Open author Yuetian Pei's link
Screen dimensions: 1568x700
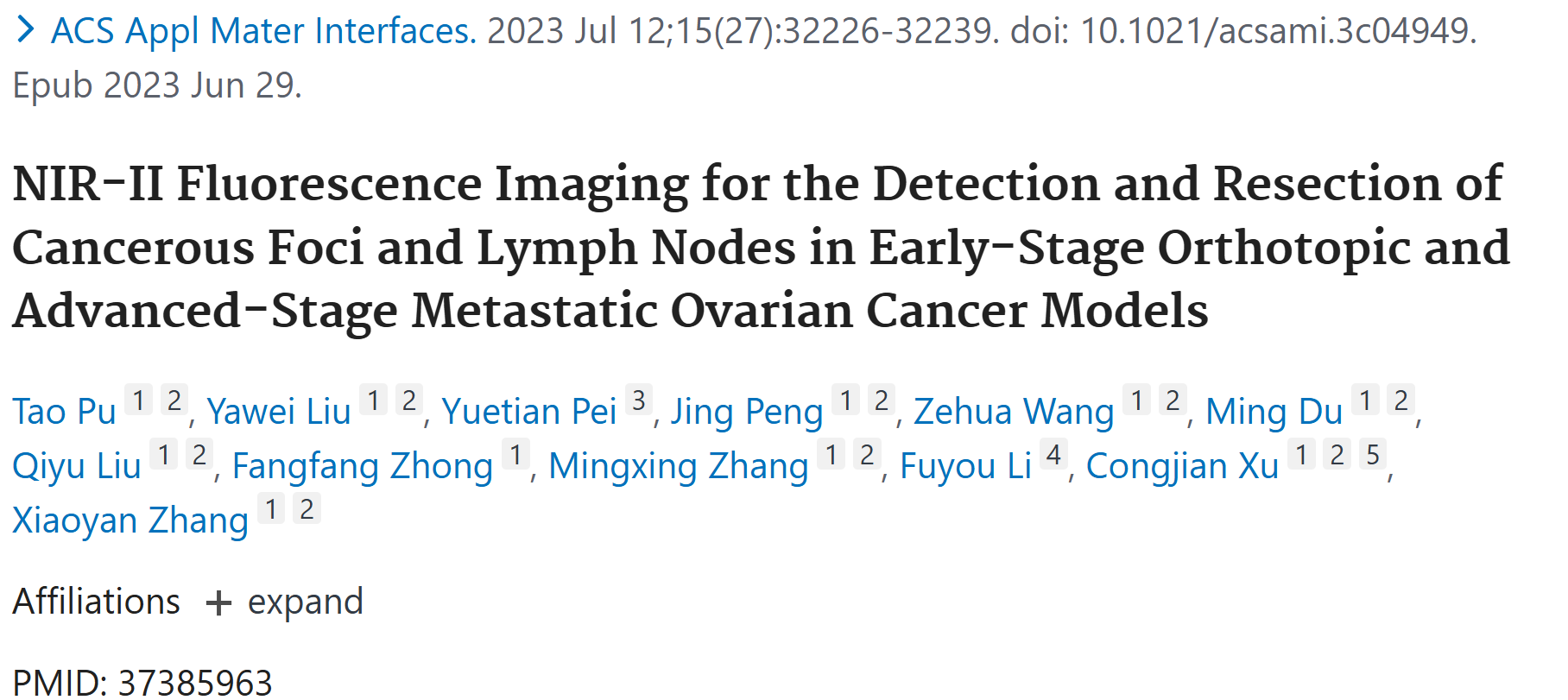coord(528,412)
